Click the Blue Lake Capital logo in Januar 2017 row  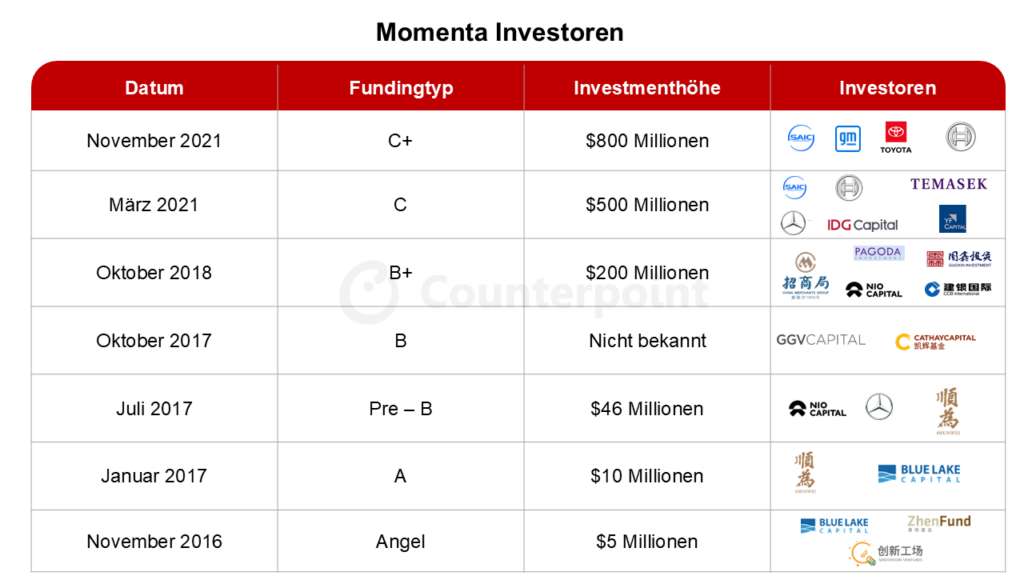tap(919, 473)
